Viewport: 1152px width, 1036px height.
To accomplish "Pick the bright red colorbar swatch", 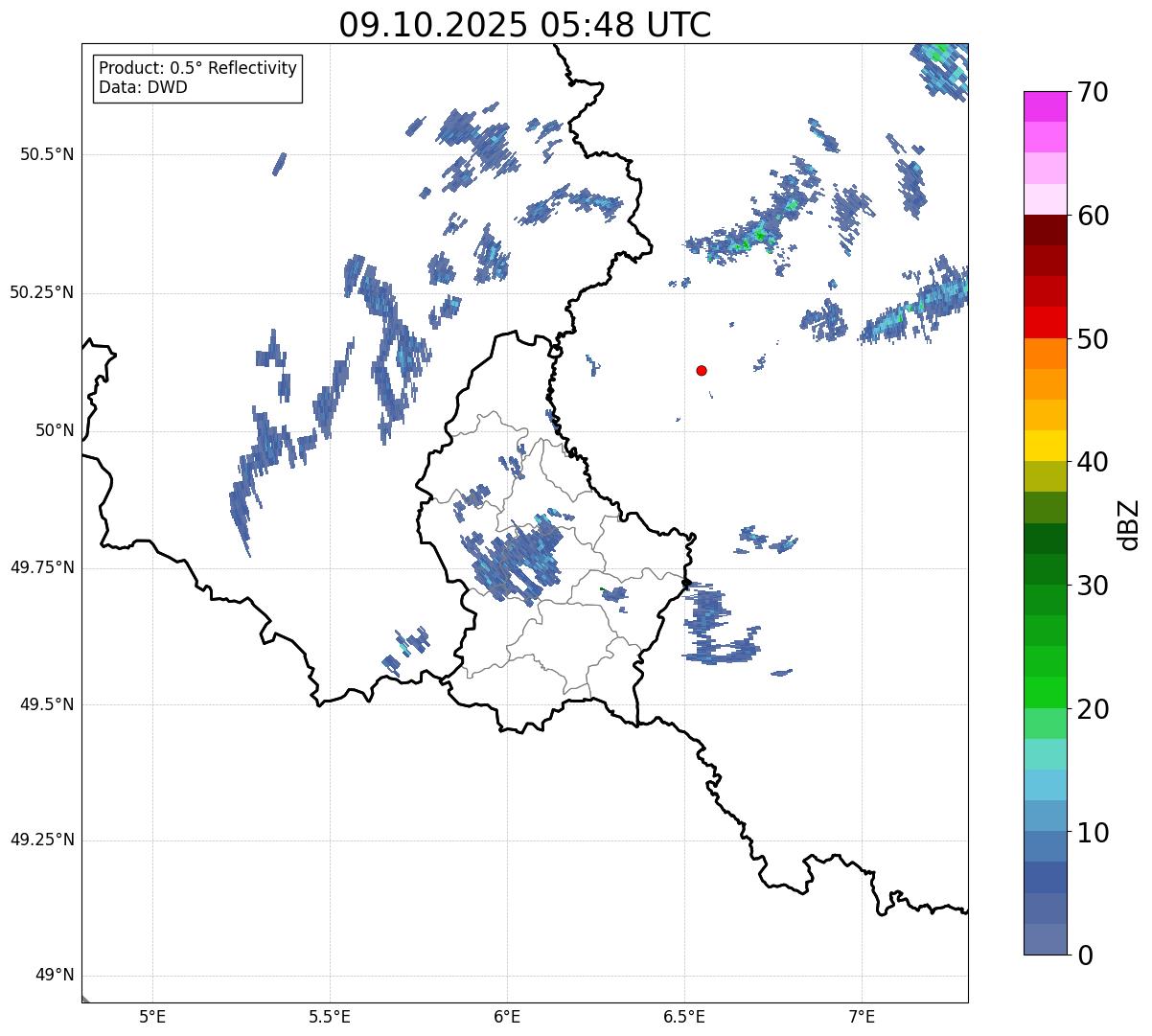I will click(x=1046, y=322).
